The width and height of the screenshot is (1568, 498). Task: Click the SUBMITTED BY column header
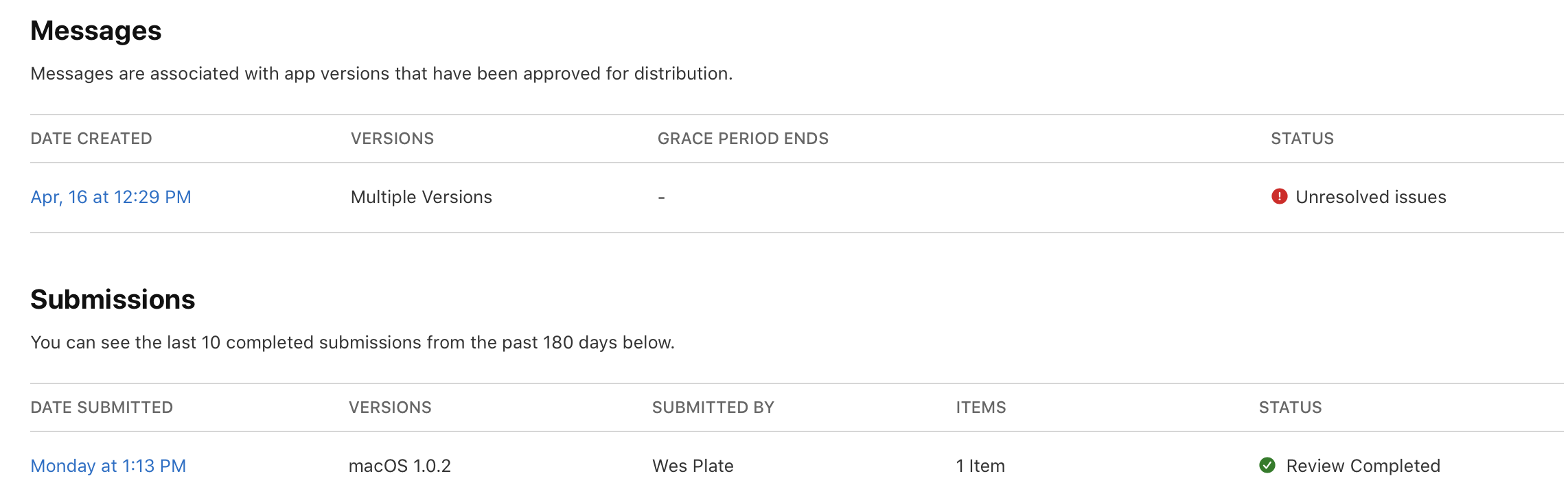point(713,407)
